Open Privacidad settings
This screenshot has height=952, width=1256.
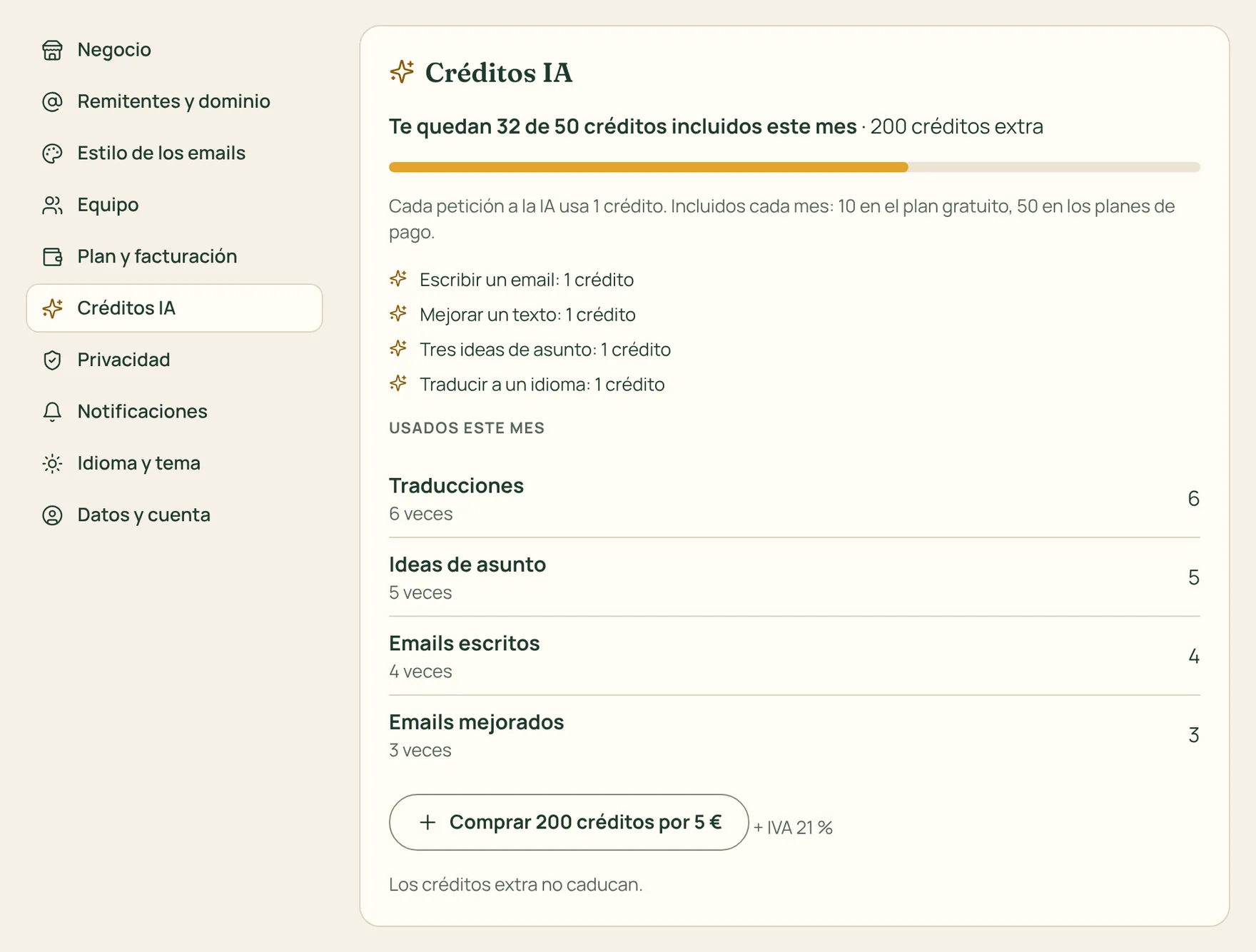[174, 360]
